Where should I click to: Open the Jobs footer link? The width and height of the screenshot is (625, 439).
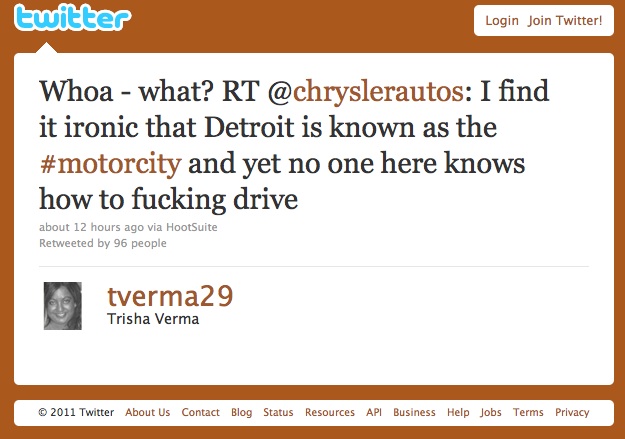[491, 412]
